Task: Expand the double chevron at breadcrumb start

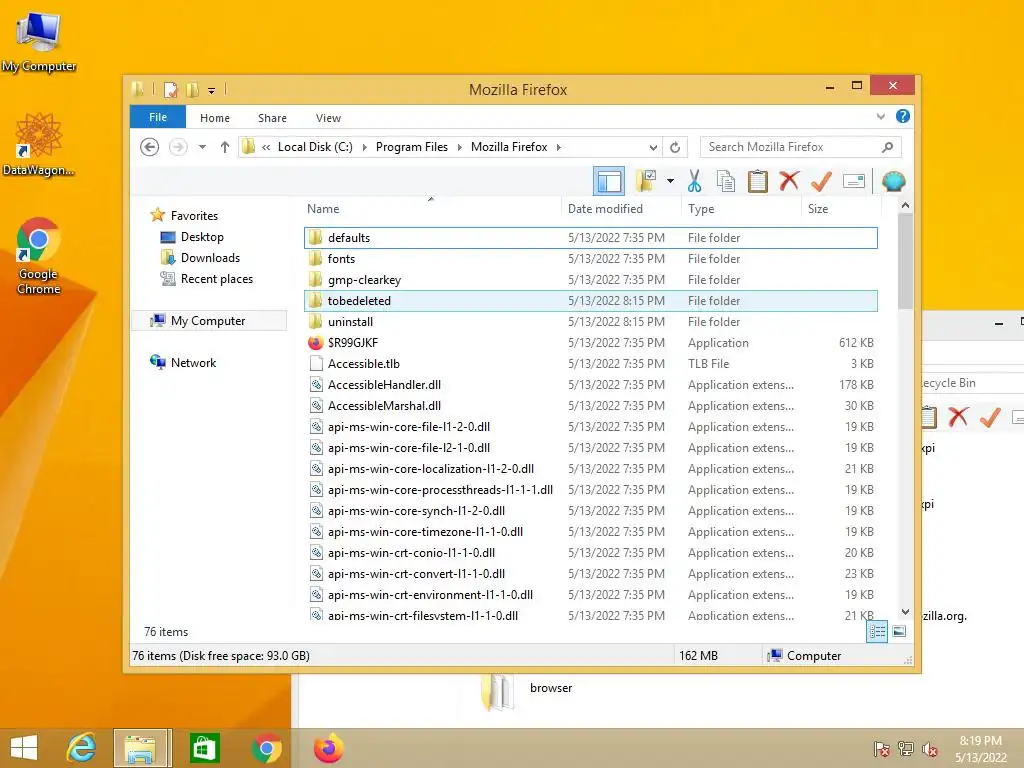Action: coord(266,147)
